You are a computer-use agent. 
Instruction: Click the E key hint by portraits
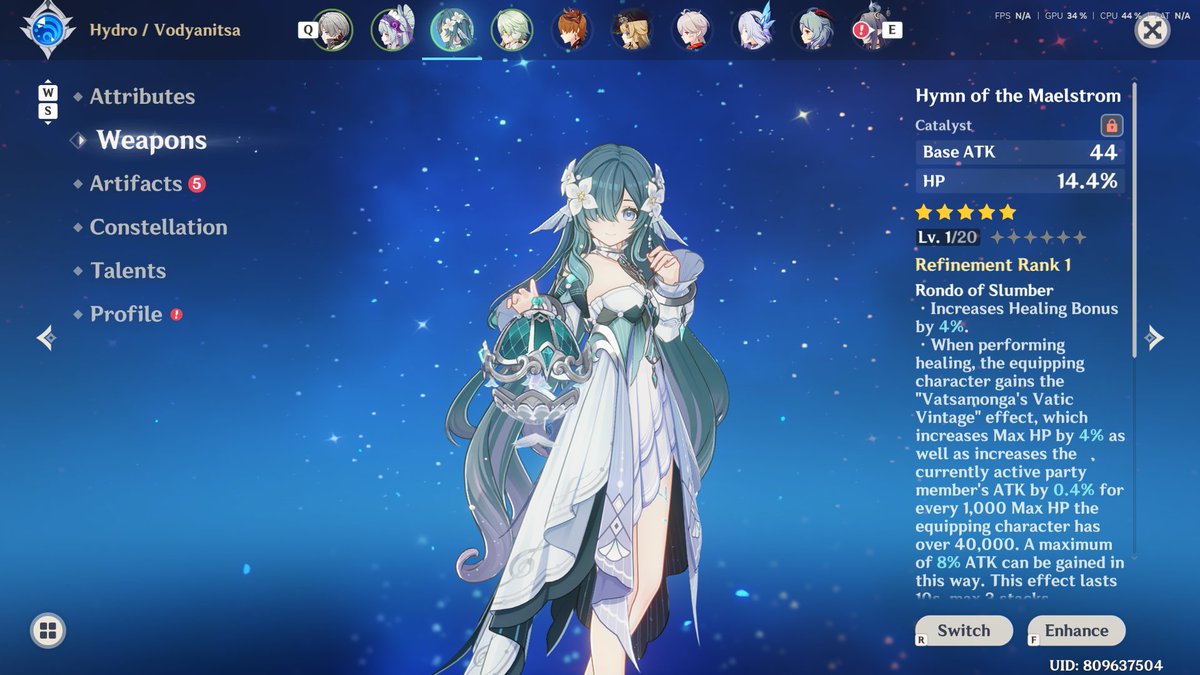[892, 30]
